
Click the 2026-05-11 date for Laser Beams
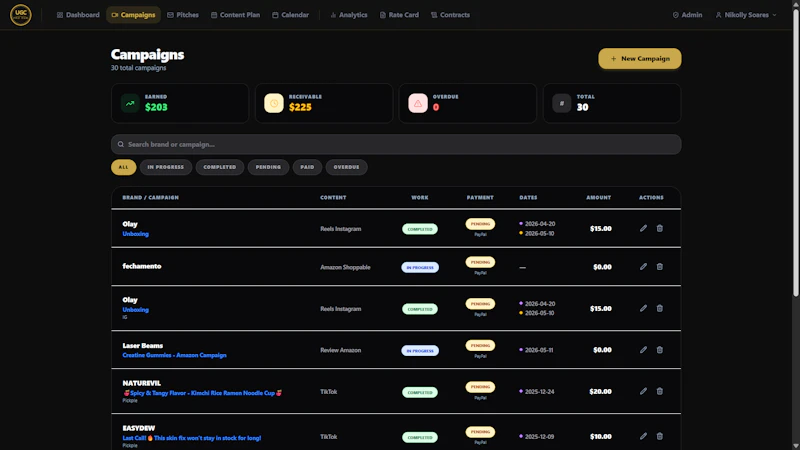point(539,350)
